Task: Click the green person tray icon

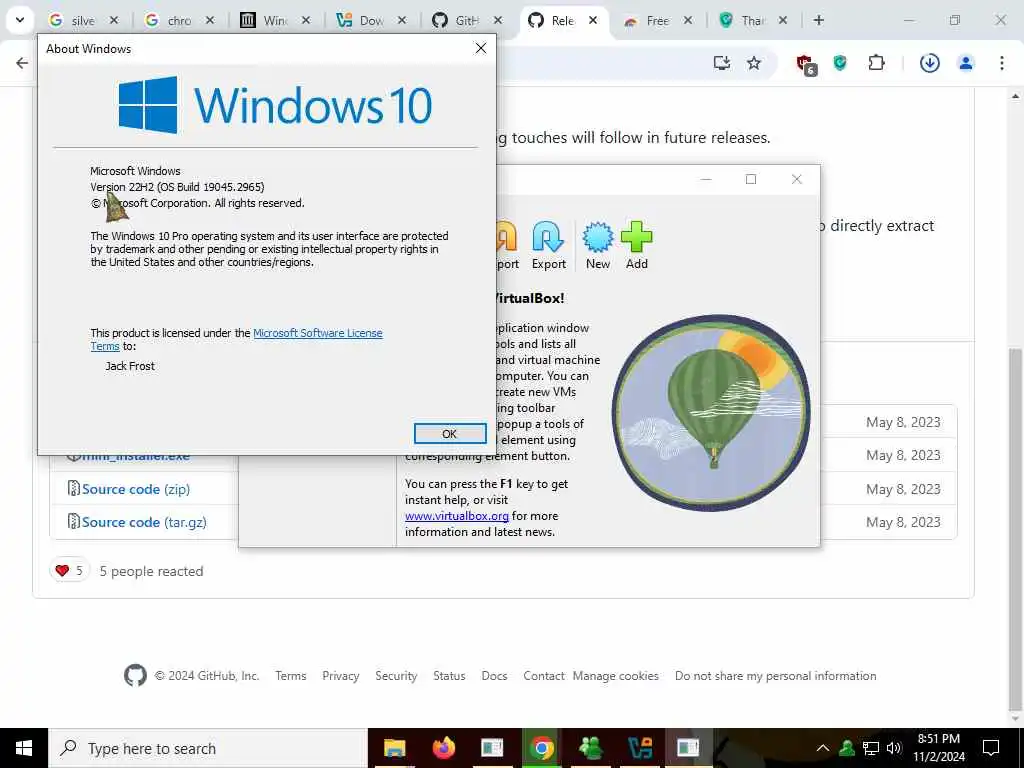Action: [847, 748]
